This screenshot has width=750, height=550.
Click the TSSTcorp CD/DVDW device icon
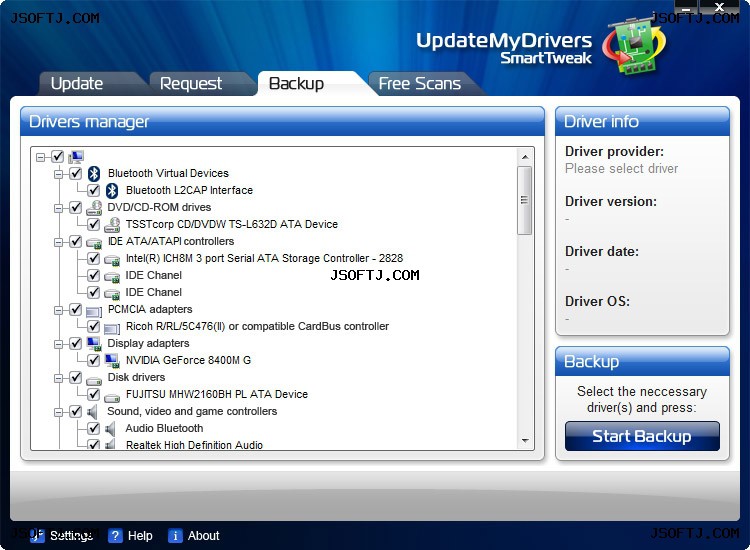pyautogui.click(x=112, y=224)
